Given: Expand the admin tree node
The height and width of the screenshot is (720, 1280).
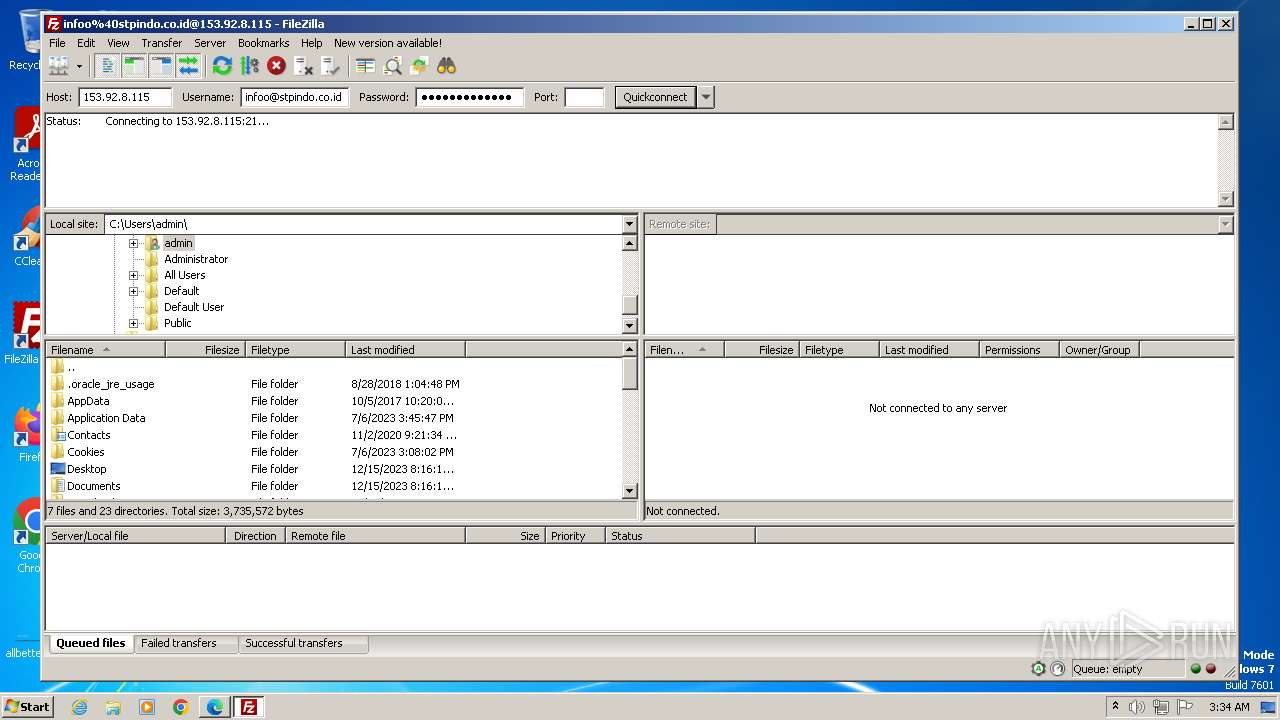Looking at the screenshot, I should 133,243.
